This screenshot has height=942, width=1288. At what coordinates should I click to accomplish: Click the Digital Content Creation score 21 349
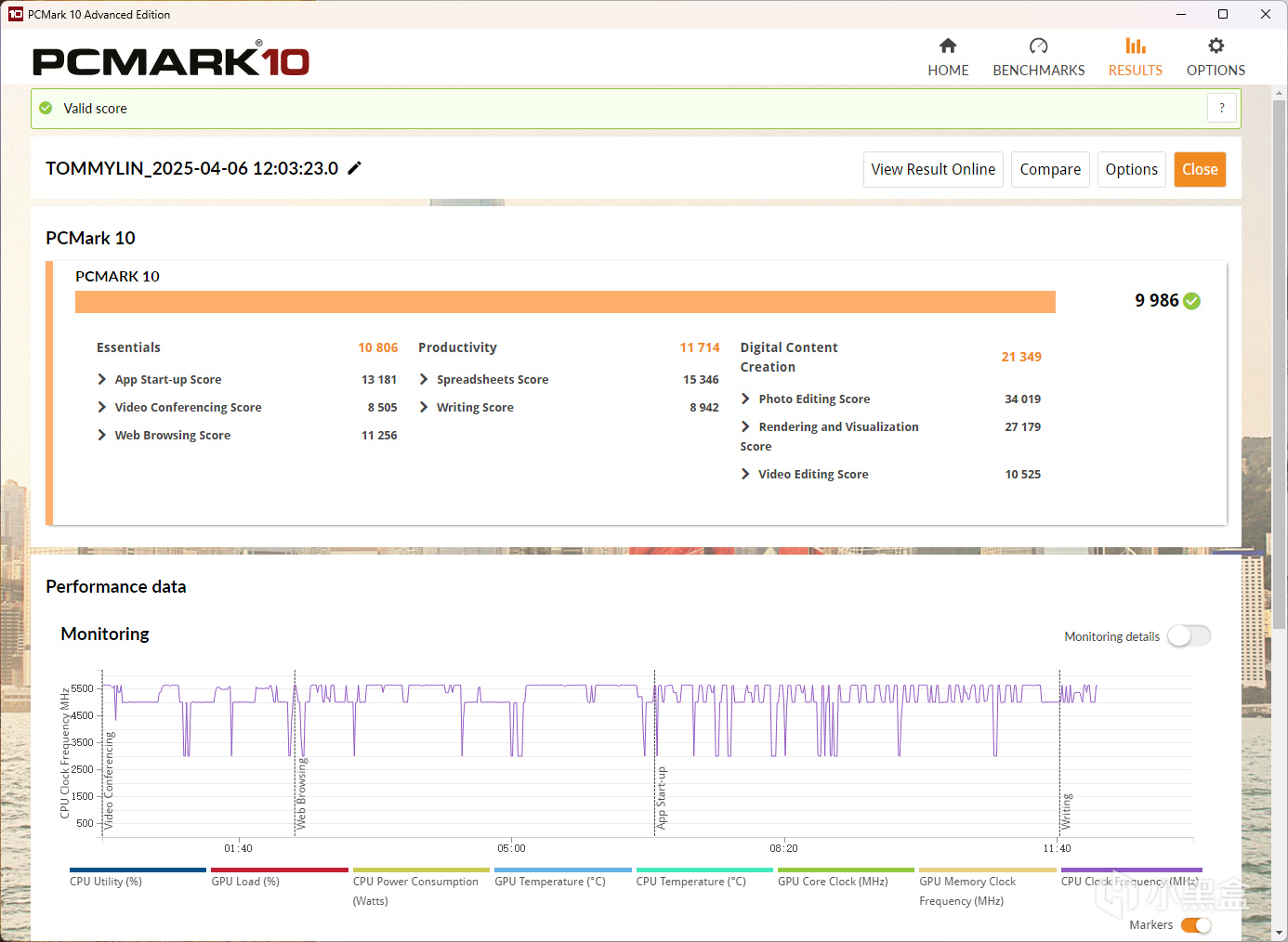point(1021,357)
